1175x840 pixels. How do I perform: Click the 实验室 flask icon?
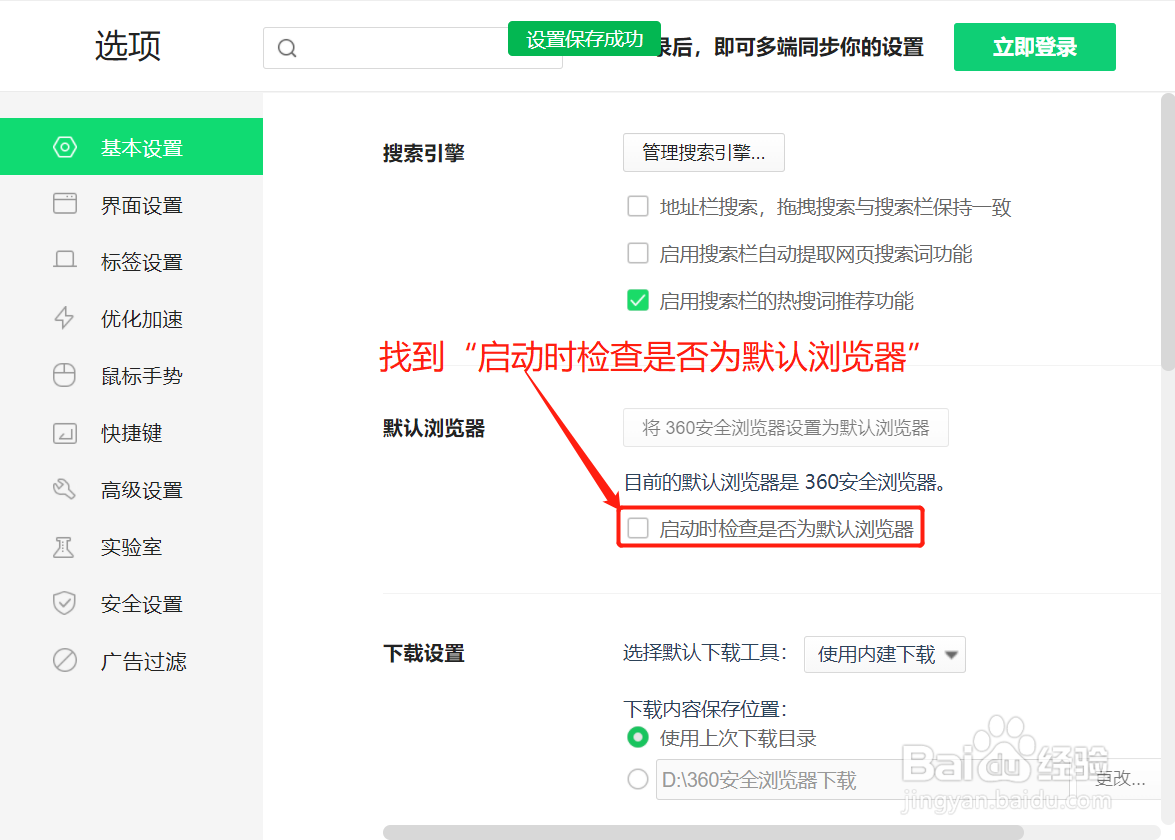point(64,547)
